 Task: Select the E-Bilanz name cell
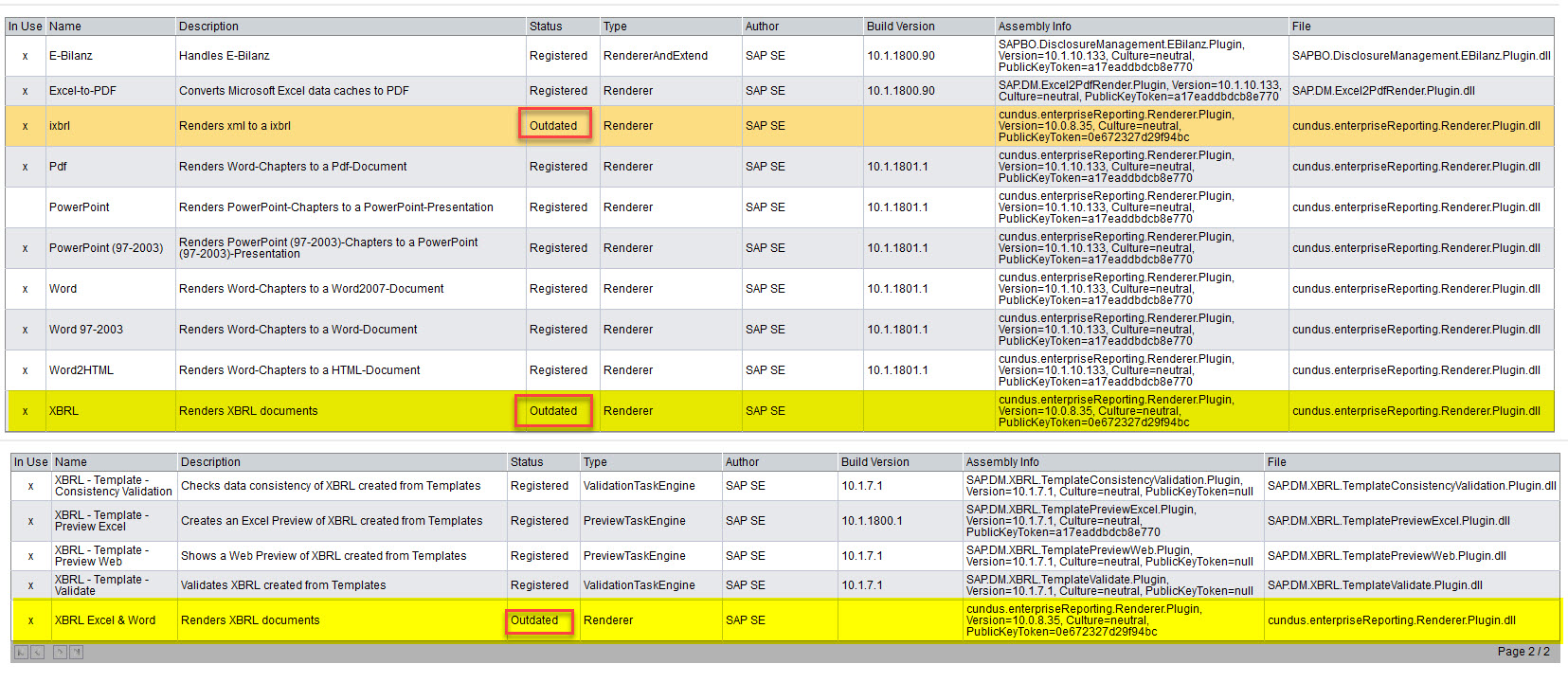click(71, 56)
